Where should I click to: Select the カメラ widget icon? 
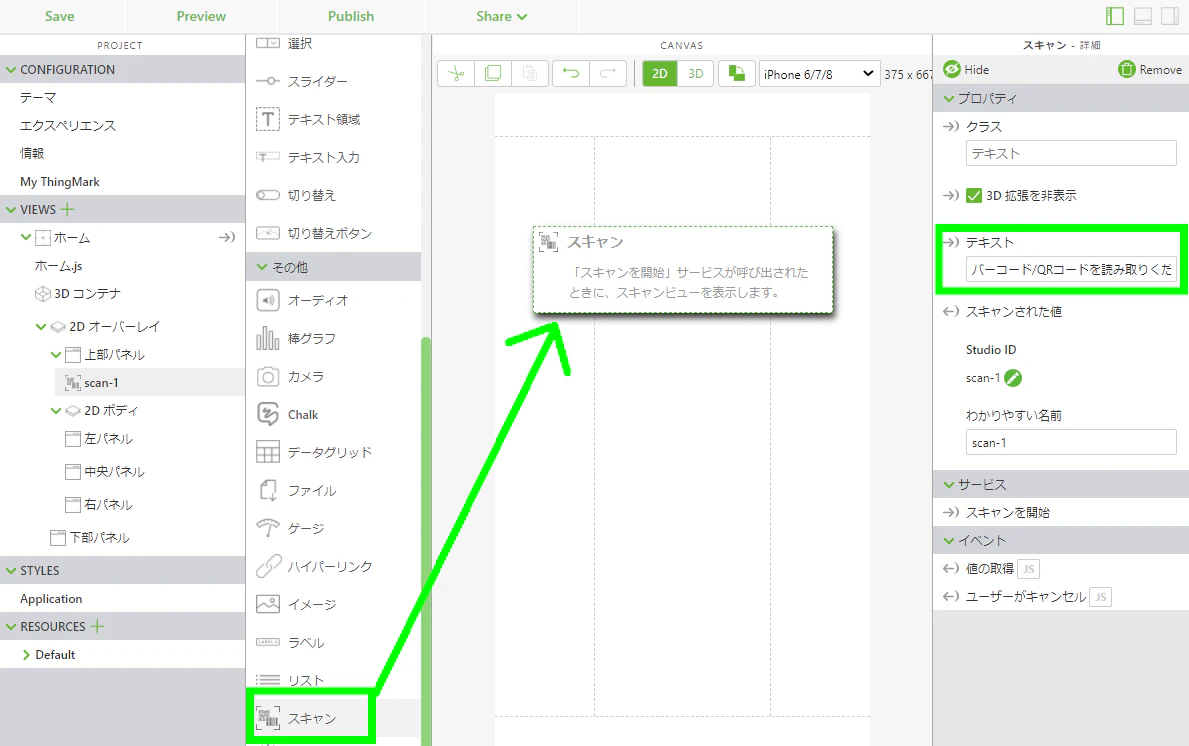[x=268, y=377]
